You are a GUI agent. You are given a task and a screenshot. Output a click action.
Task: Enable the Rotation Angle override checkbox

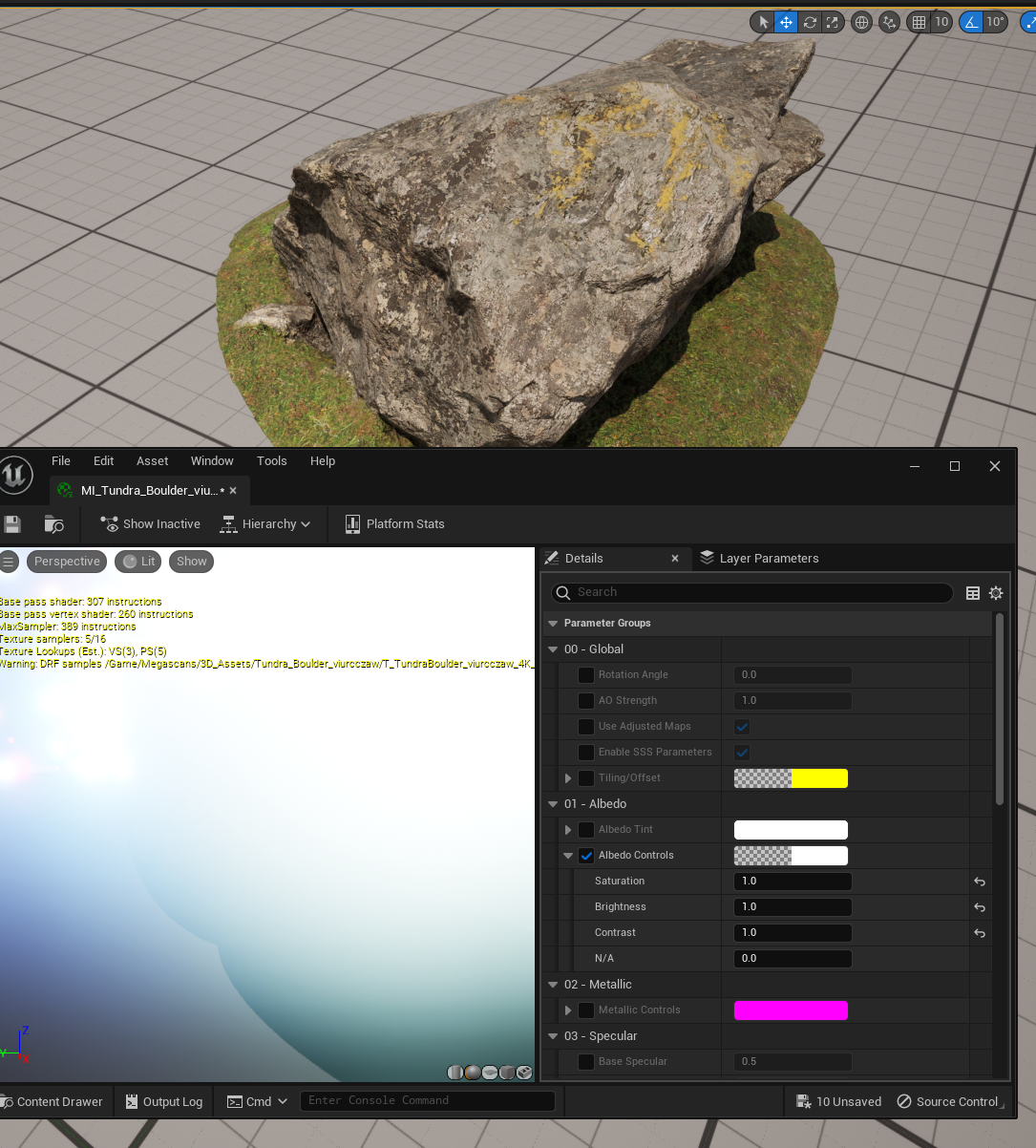coord(586,675)
